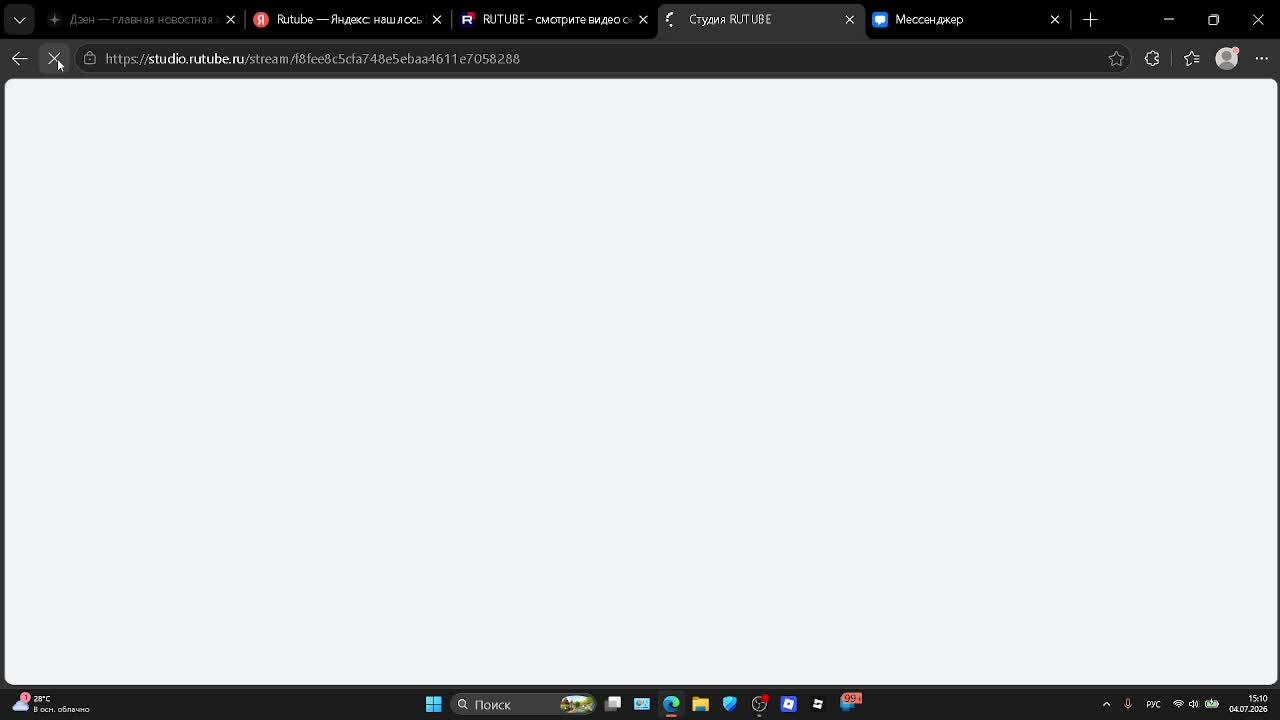This screenshot has width=1280, height=720.
Task: Switch to the RUTUBE - смотрите видео tab
Action: [x=553, y=19]
